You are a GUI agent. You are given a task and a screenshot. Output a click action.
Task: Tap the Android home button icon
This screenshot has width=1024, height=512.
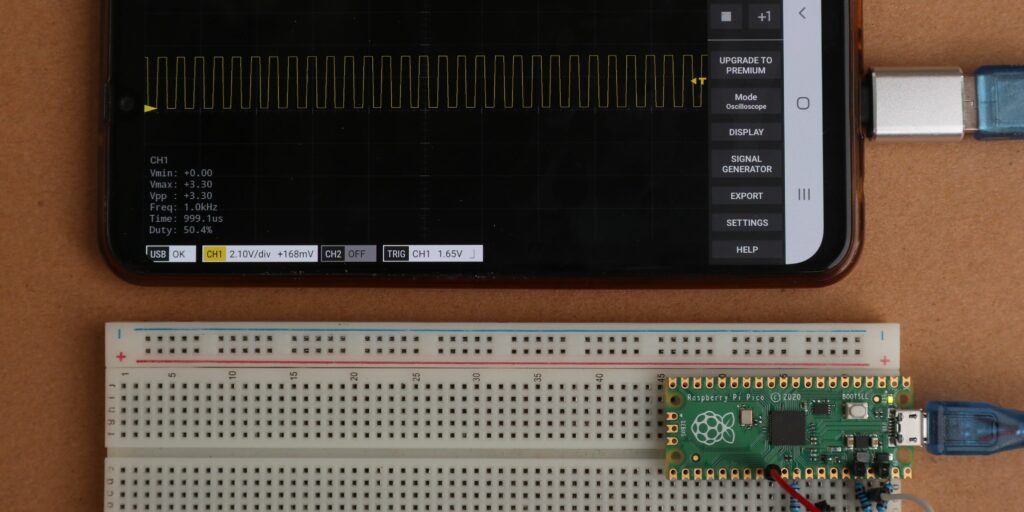803,103
